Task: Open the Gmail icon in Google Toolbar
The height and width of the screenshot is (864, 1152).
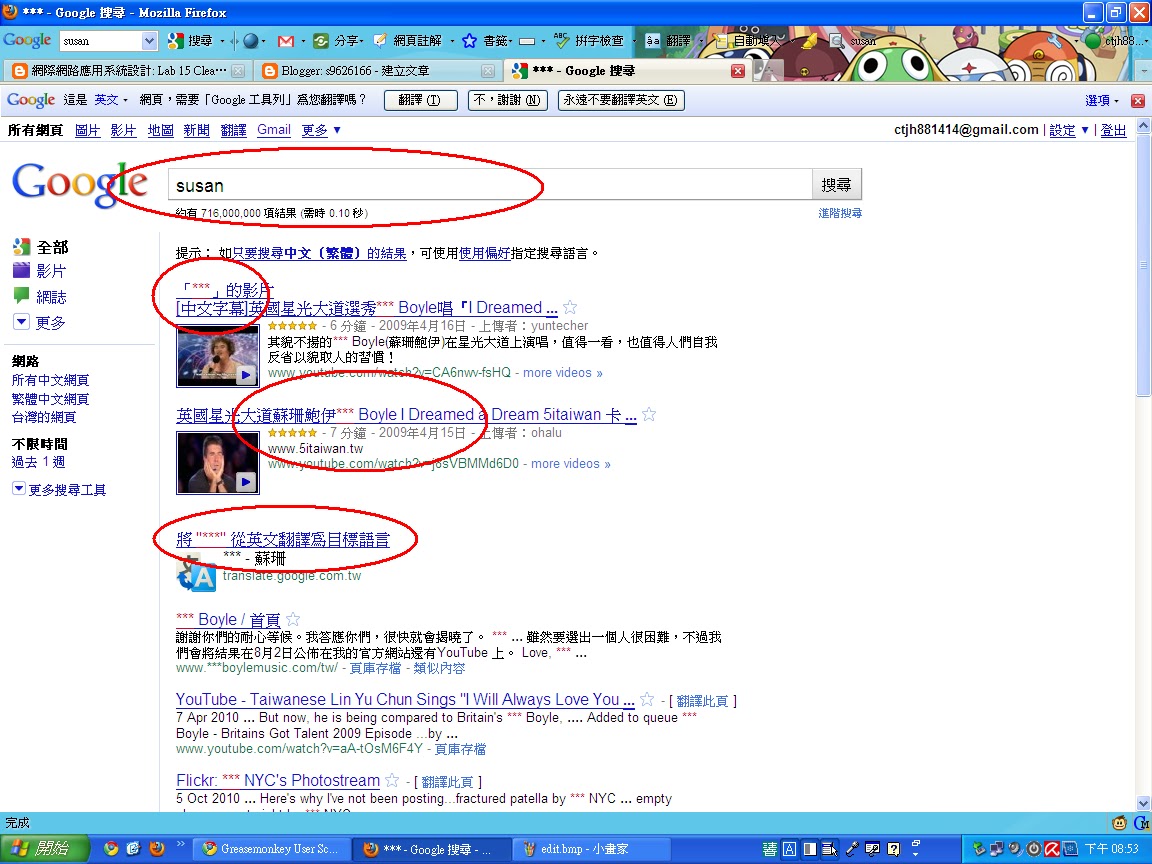Action: (x=286, y=41)
